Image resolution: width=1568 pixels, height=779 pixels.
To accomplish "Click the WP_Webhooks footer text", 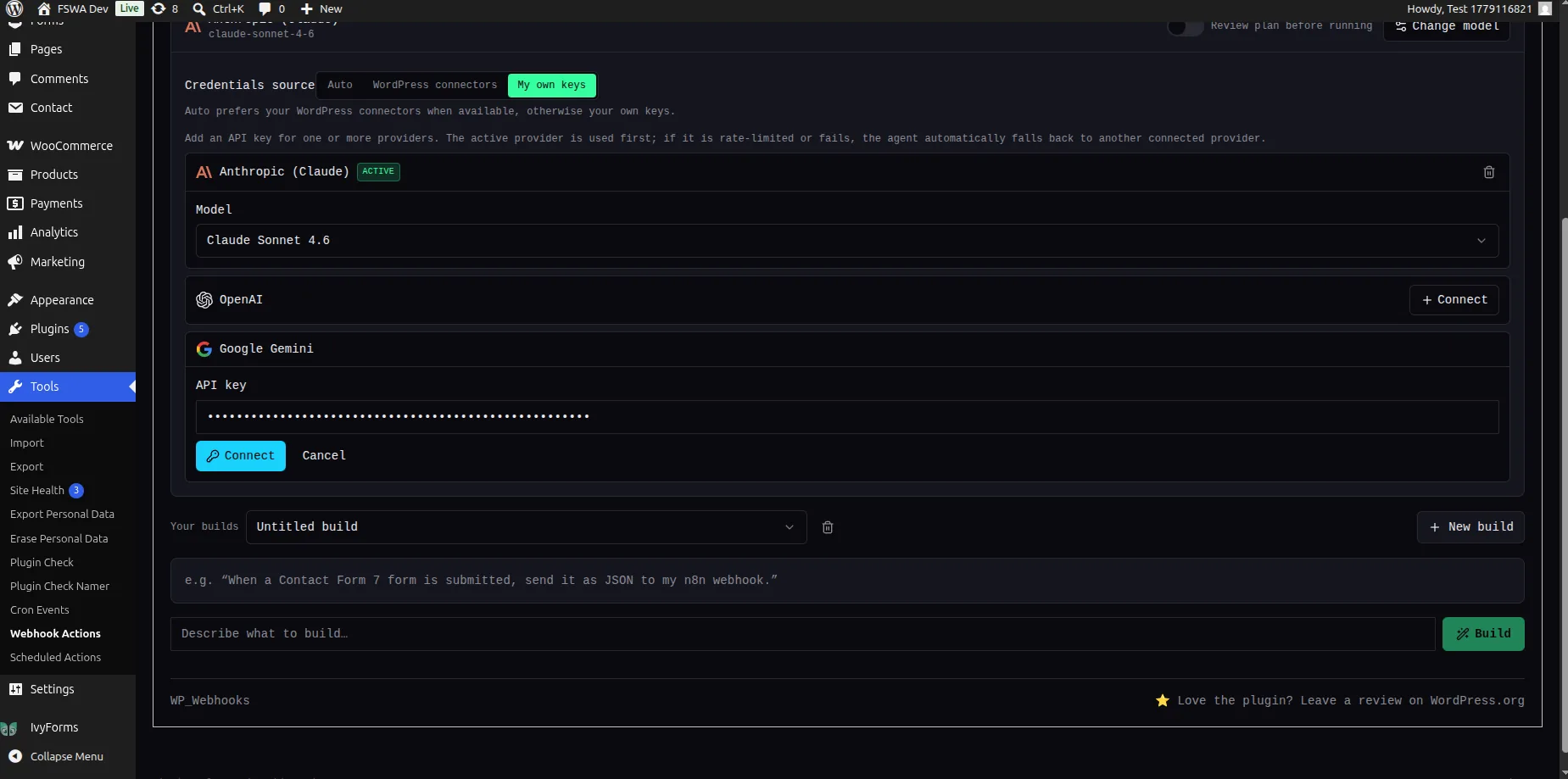I will 209,701.
